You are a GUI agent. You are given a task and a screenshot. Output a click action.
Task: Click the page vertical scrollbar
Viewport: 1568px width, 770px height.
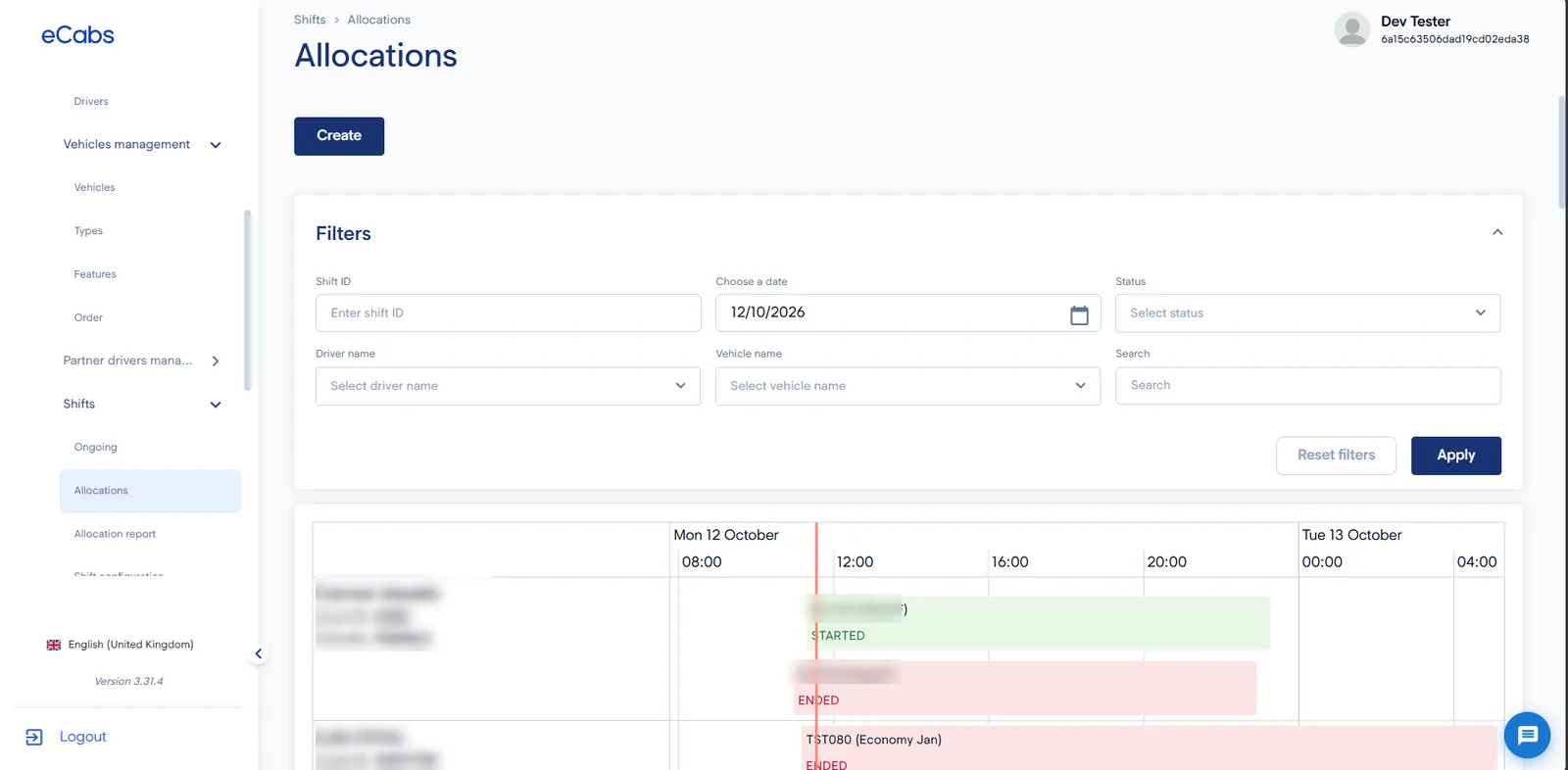click(x=1562, y=152)
